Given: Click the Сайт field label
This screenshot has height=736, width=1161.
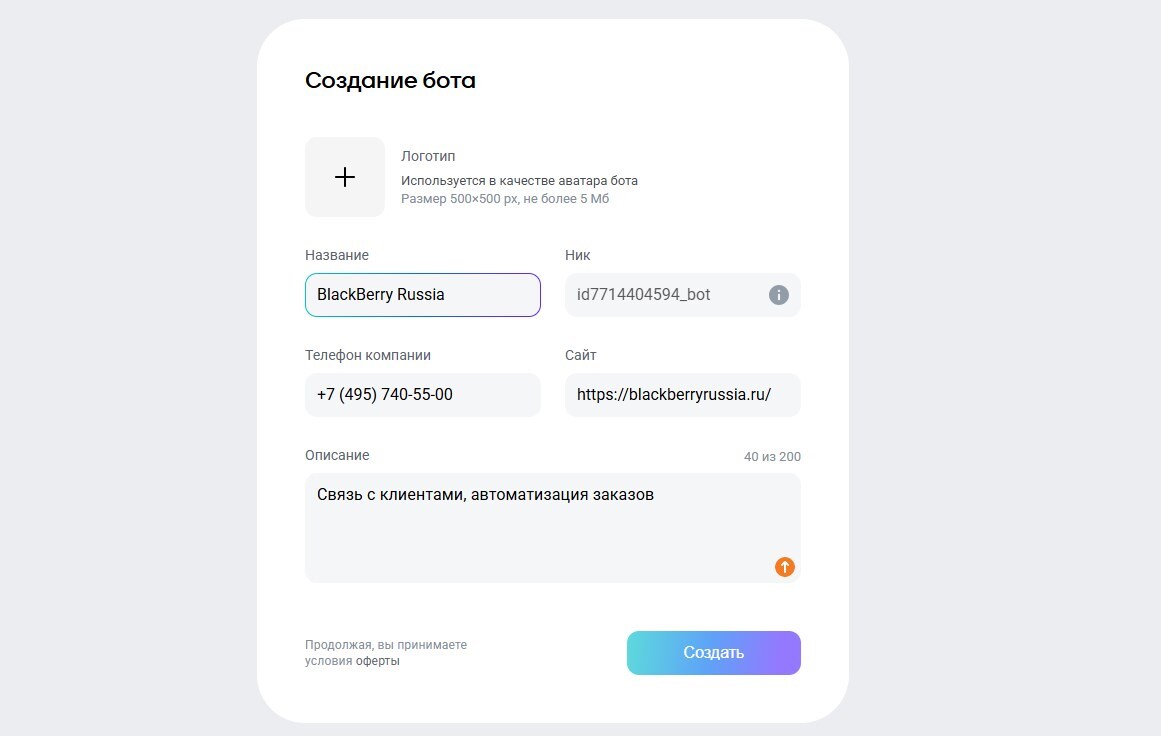Looking at the screenshot, I should [x=581, y=355].
